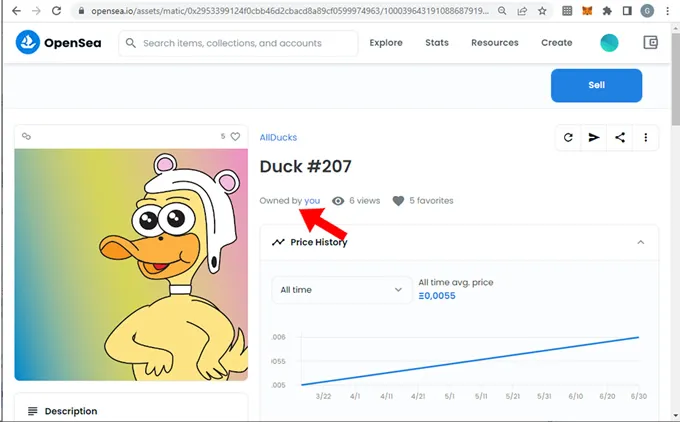Click the blue Sell button
This screenshot has width=680, height=422.
[x=596, y=85]
